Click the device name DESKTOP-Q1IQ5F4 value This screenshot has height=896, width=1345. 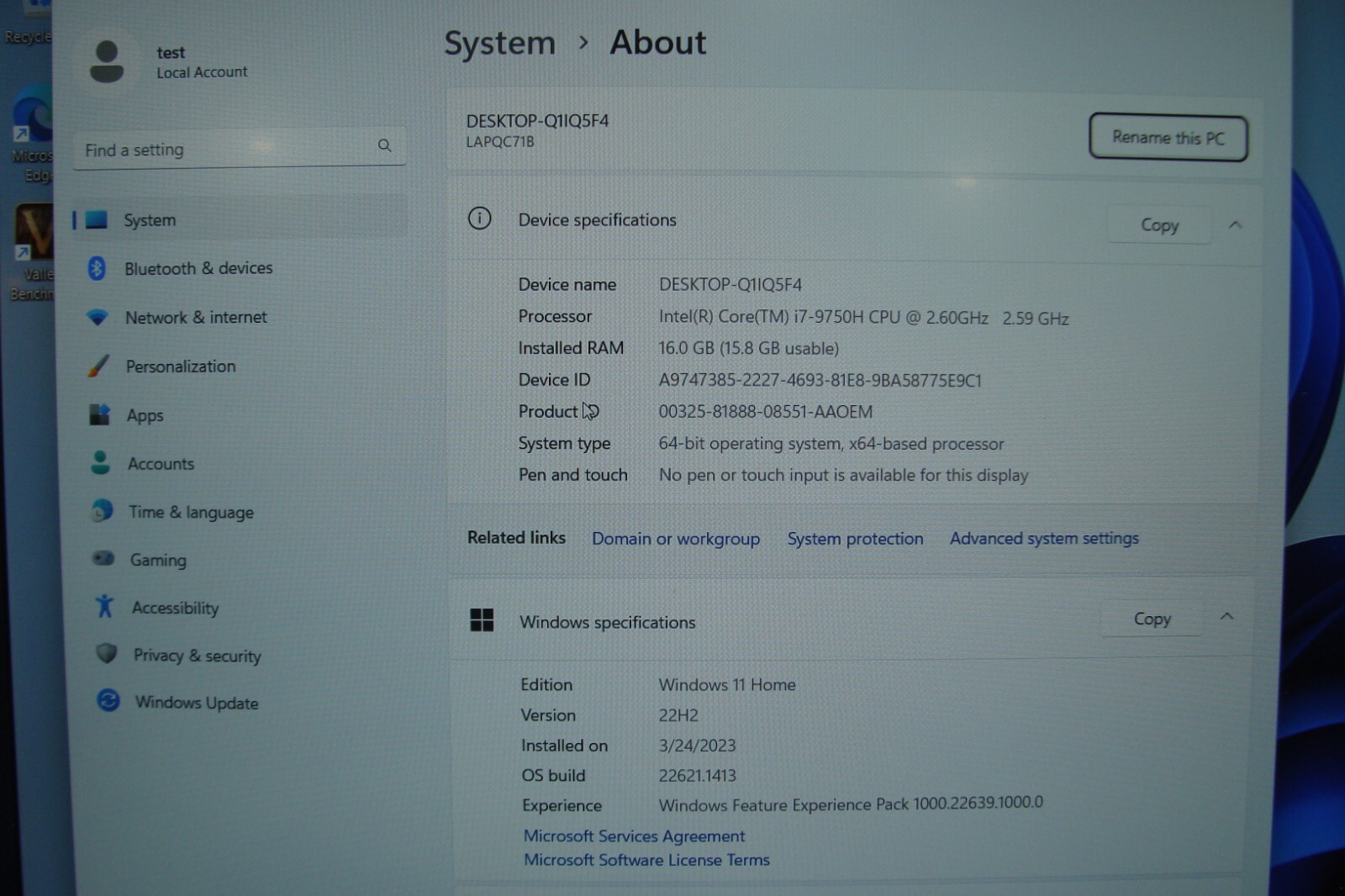(731, 285)
